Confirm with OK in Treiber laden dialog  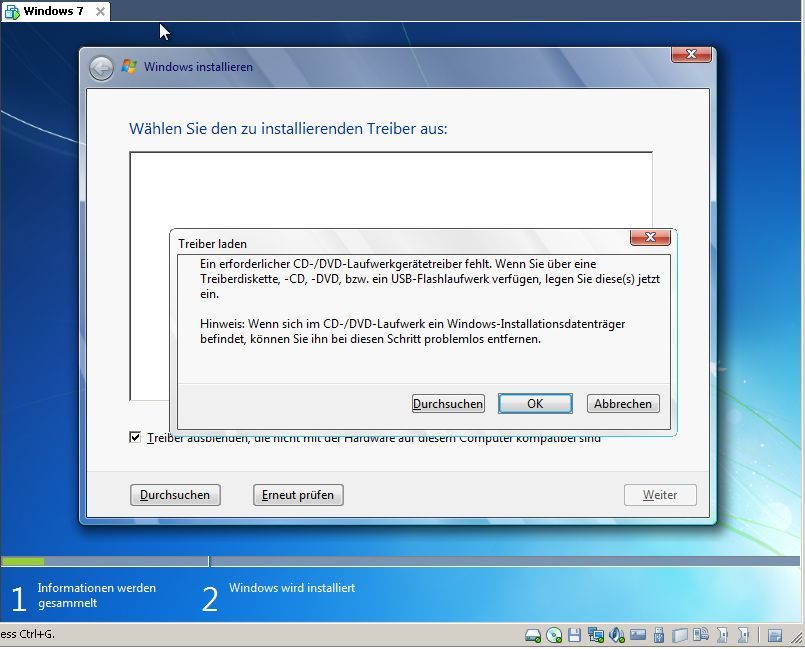click(535, 404)
